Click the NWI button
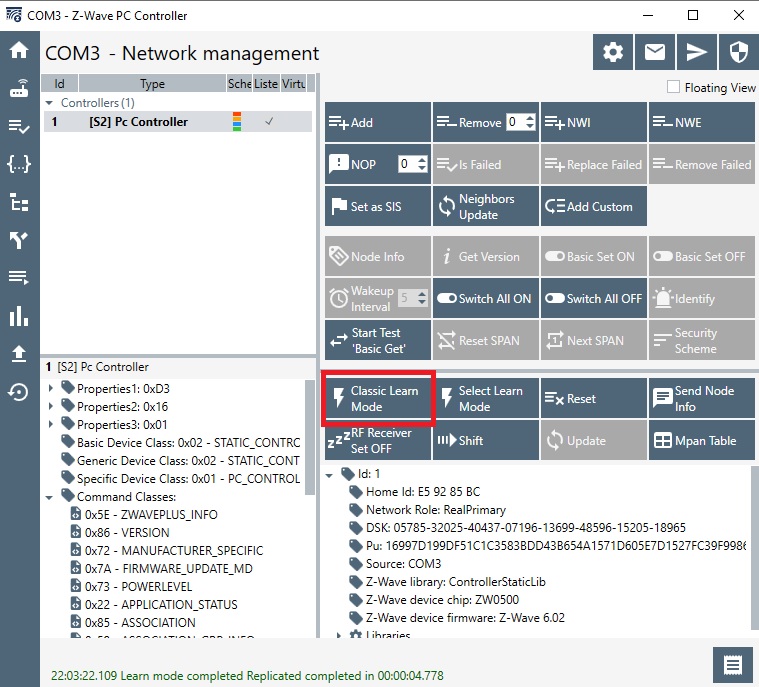The image size is (759, 687). coord(593,122)
